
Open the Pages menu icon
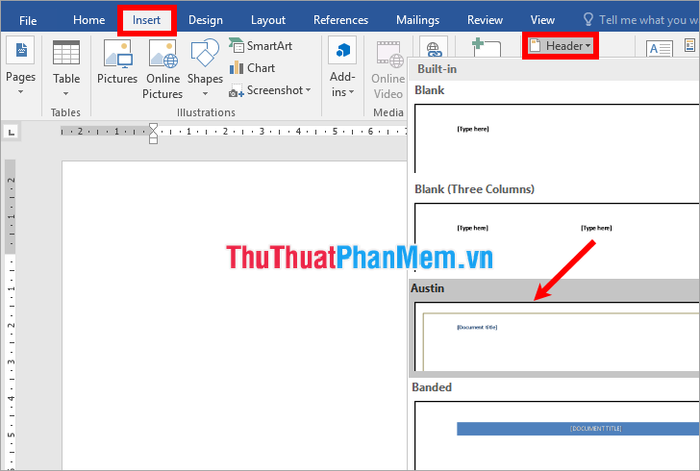(20, 52)
